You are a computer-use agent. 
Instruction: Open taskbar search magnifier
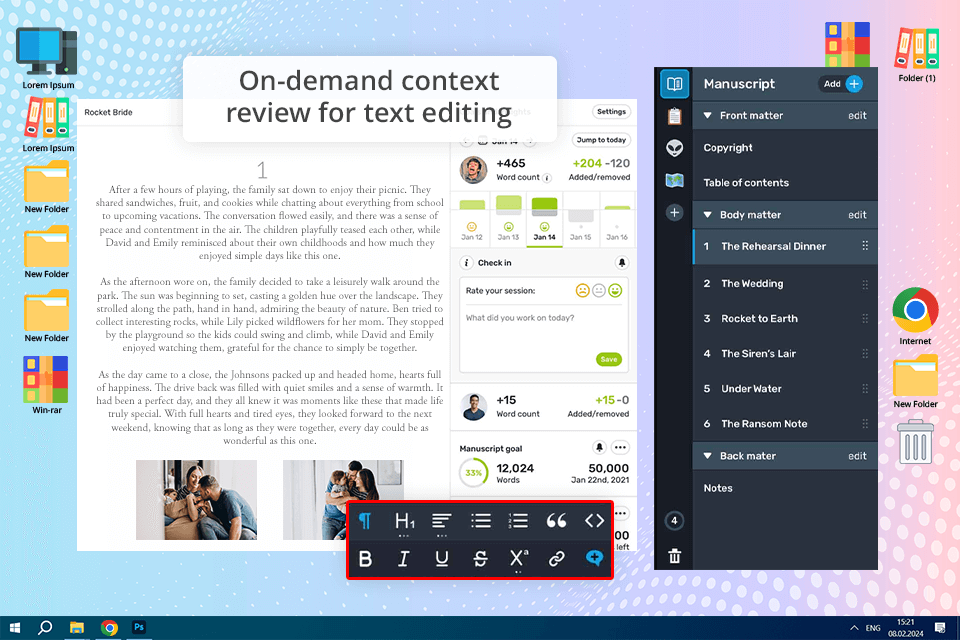coord(45,628)
